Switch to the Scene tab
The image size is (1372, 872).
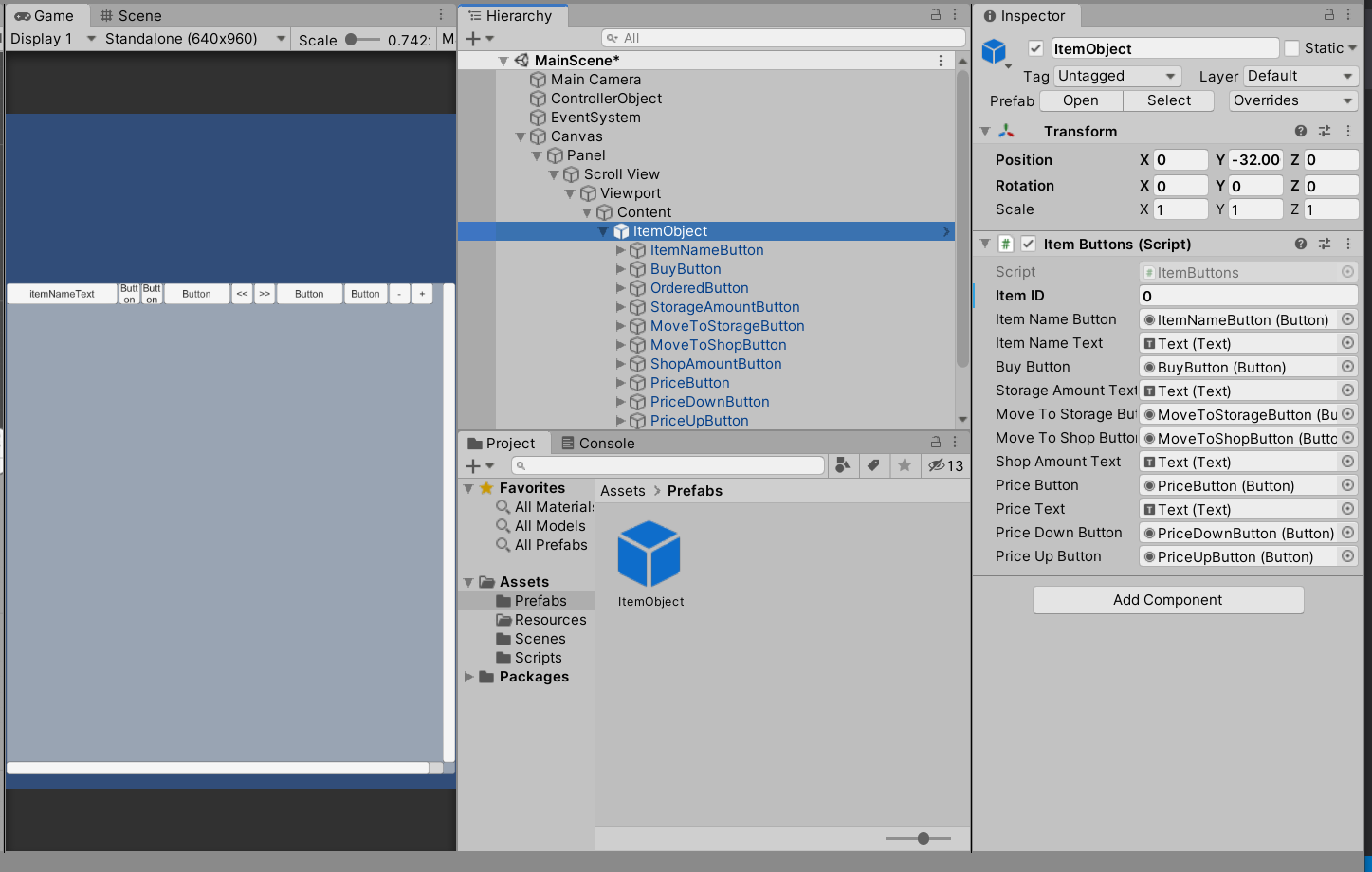(x=131, y=15)
